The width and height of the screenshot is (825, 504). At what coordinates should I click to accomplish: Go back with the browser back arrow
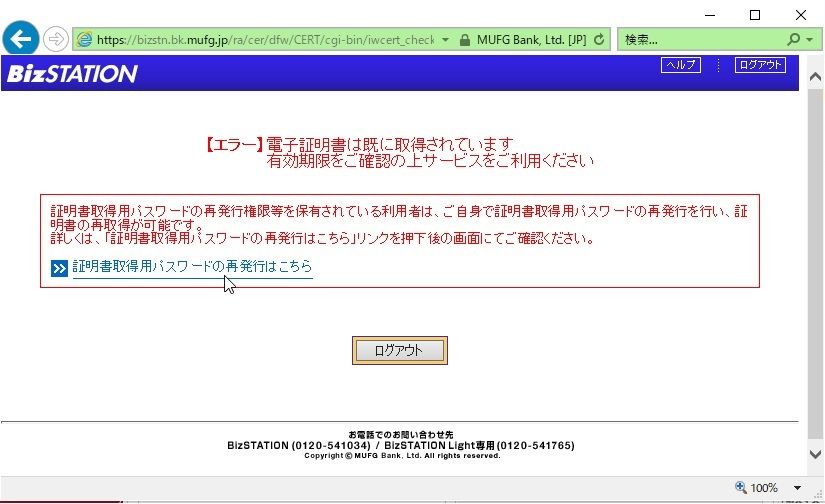pyautogui.click(x=21, y=38)
